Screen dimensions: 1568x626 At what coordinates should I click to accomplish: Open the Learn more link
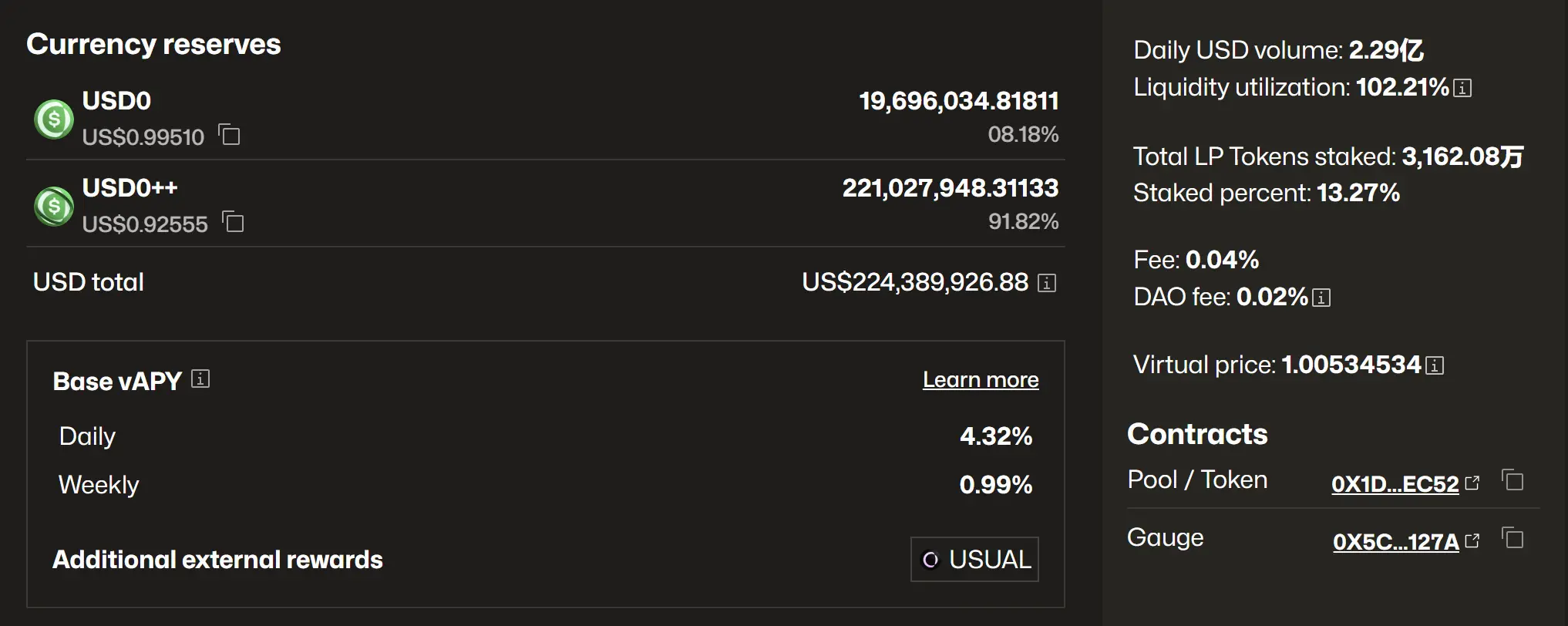pos(981,379)
